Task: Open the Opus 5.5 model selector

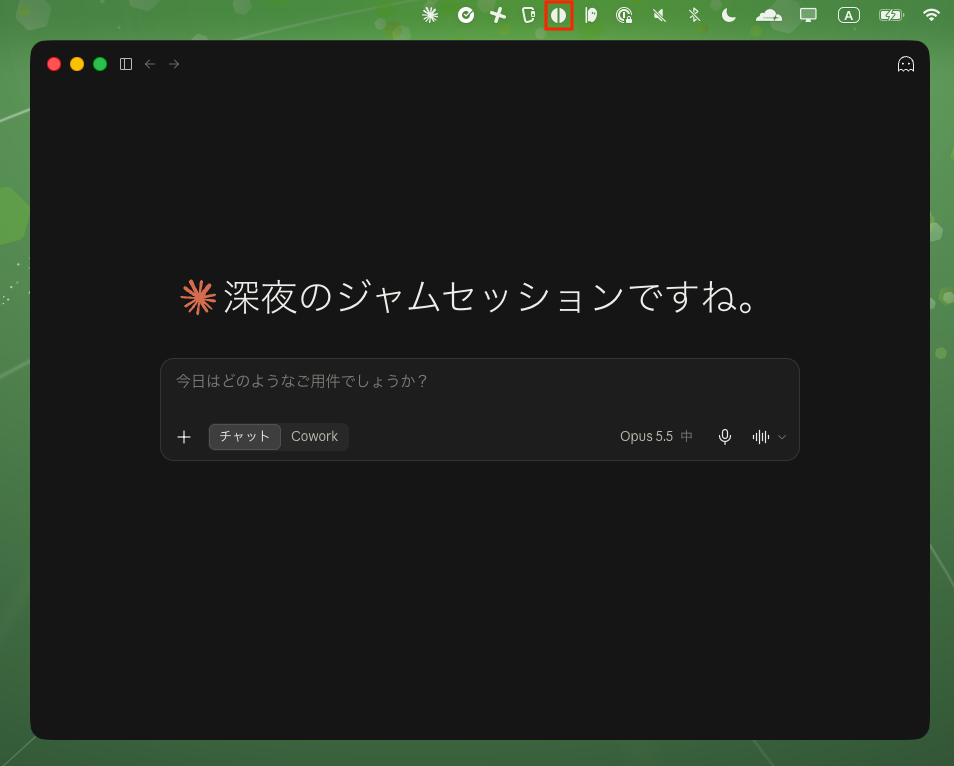Action: (656, 437)
